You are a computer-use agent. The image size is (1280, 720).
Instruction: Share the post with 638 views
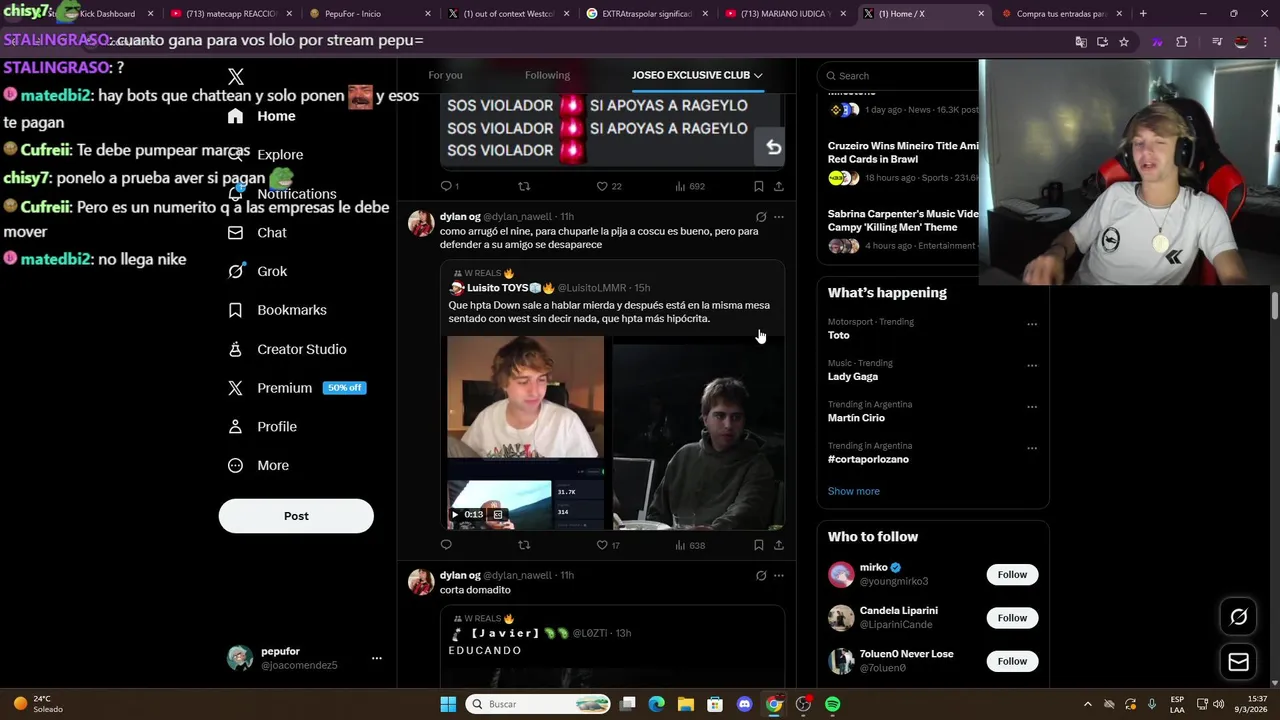point(778,545)
